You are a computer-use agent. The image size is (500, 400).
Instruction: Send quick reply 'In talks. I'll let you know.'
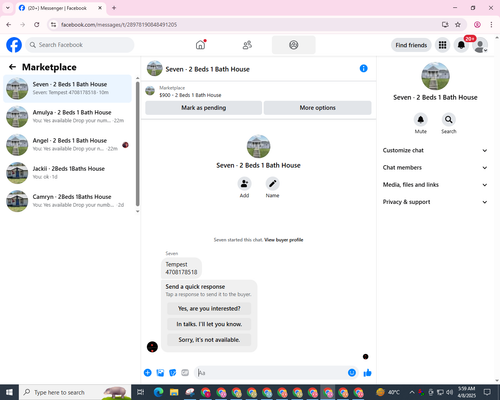pos(209,324)
